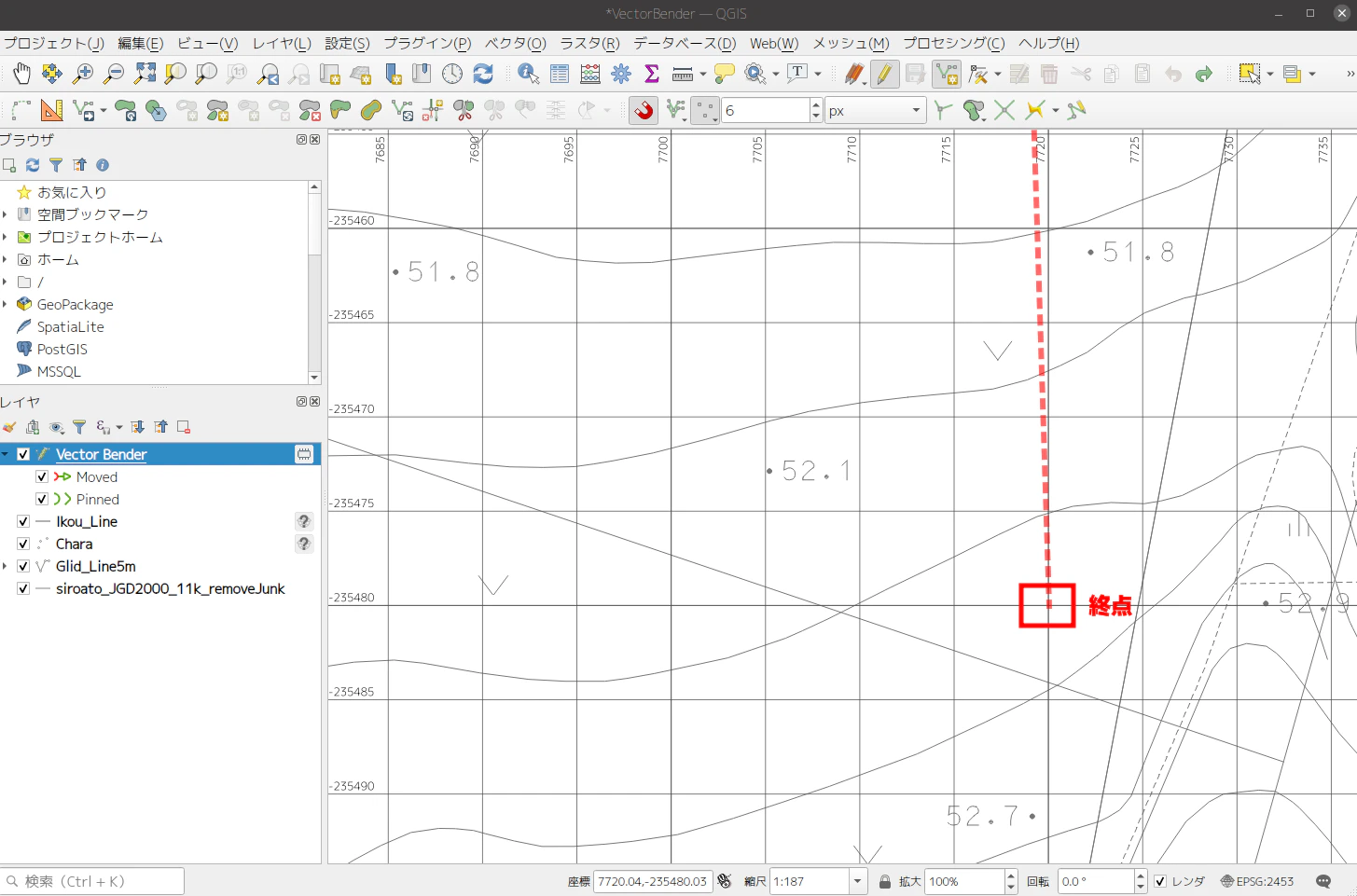Open the px snapping unit dropdown

pyautogui.click(x=875, y=111)
